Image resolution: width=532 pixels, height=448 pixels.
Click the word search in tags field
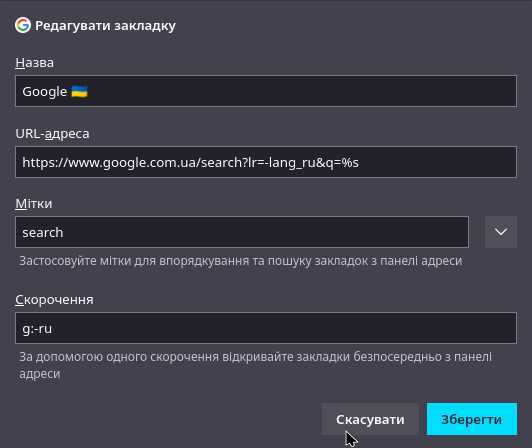43,232
